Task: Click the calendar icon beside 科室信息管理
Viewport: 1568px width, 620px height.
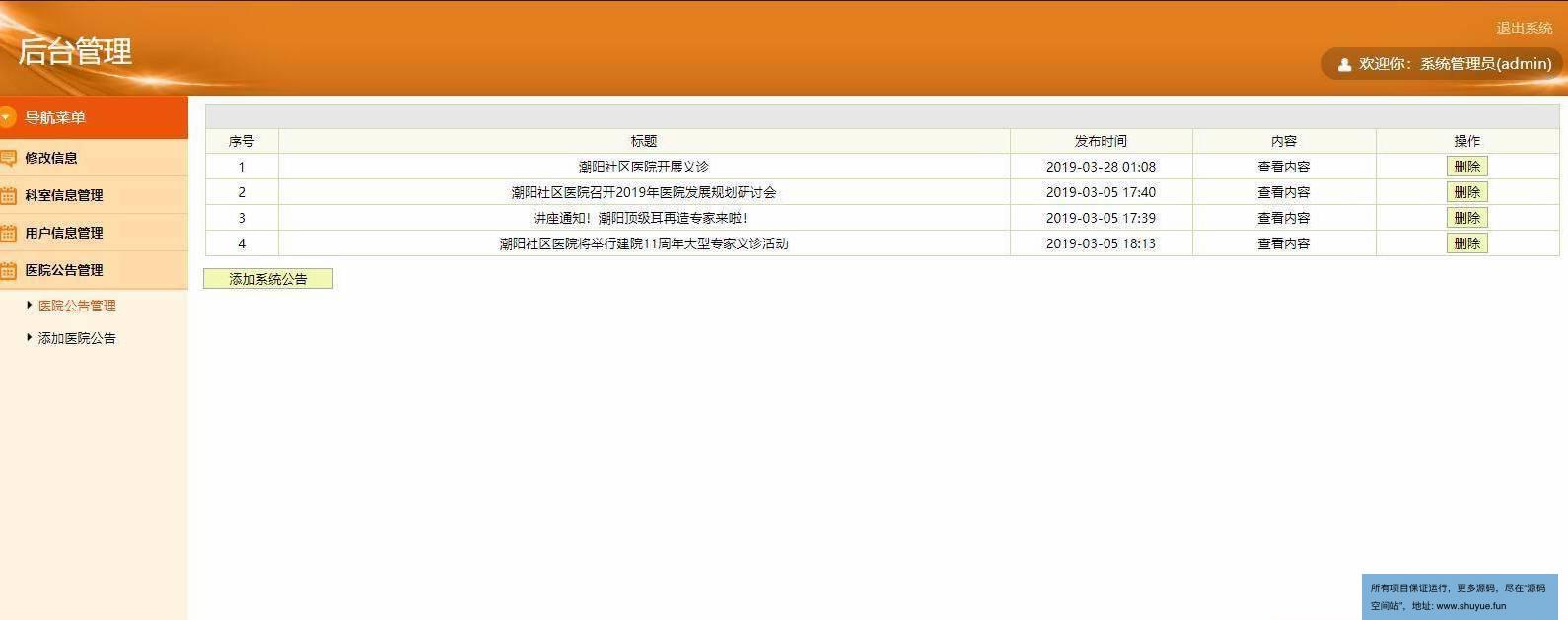Action: pyautogui.click(x=8, y=196)
